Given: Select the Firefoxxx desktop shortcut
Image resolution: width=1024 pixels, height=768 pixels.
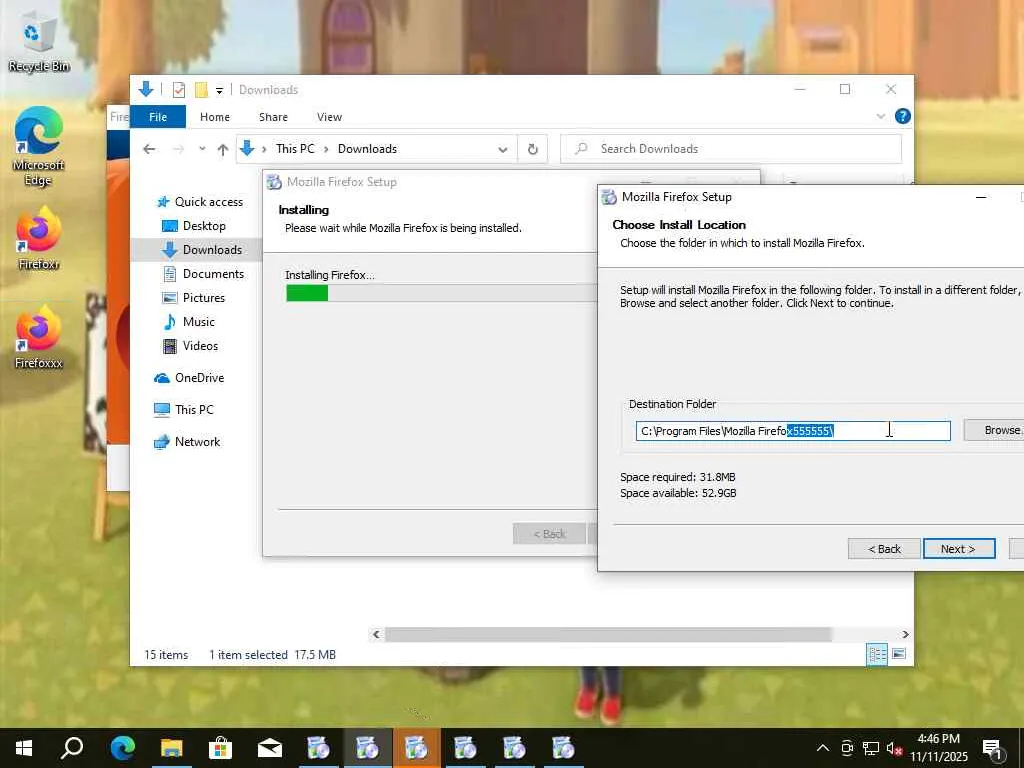Looking at the screenshot, I should point(39,337).
